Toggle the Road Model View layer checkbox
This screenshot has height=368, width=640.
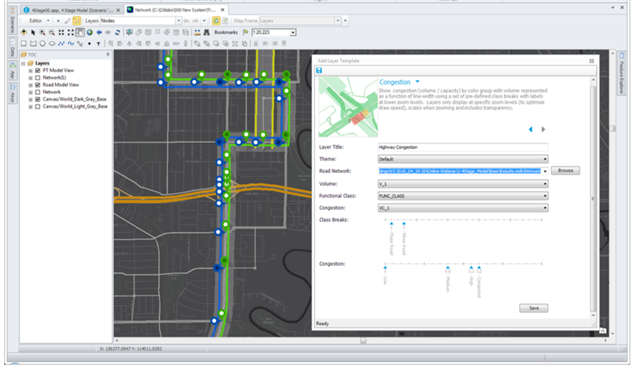coord(38,85)
